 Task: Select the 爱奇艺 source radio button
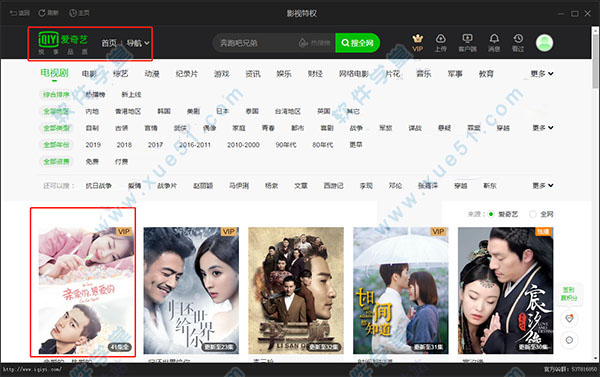pos(491,214)
